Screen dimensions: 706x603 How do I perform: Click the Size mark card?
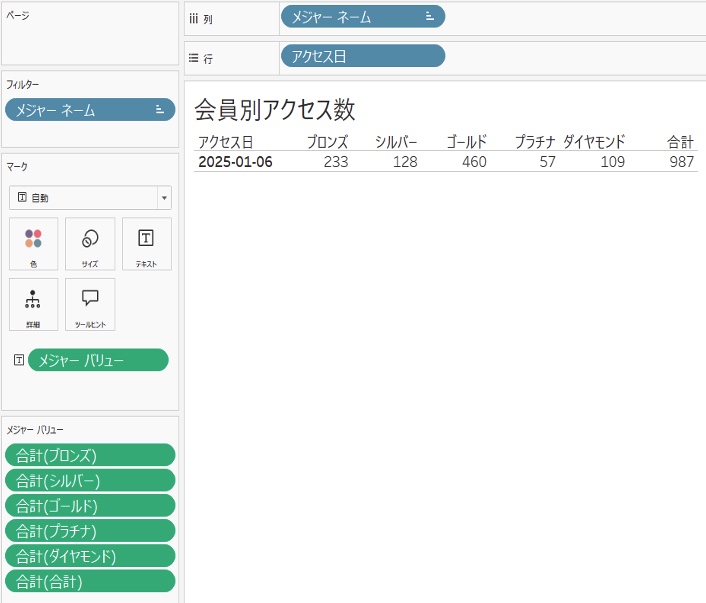tap(90, 243)
